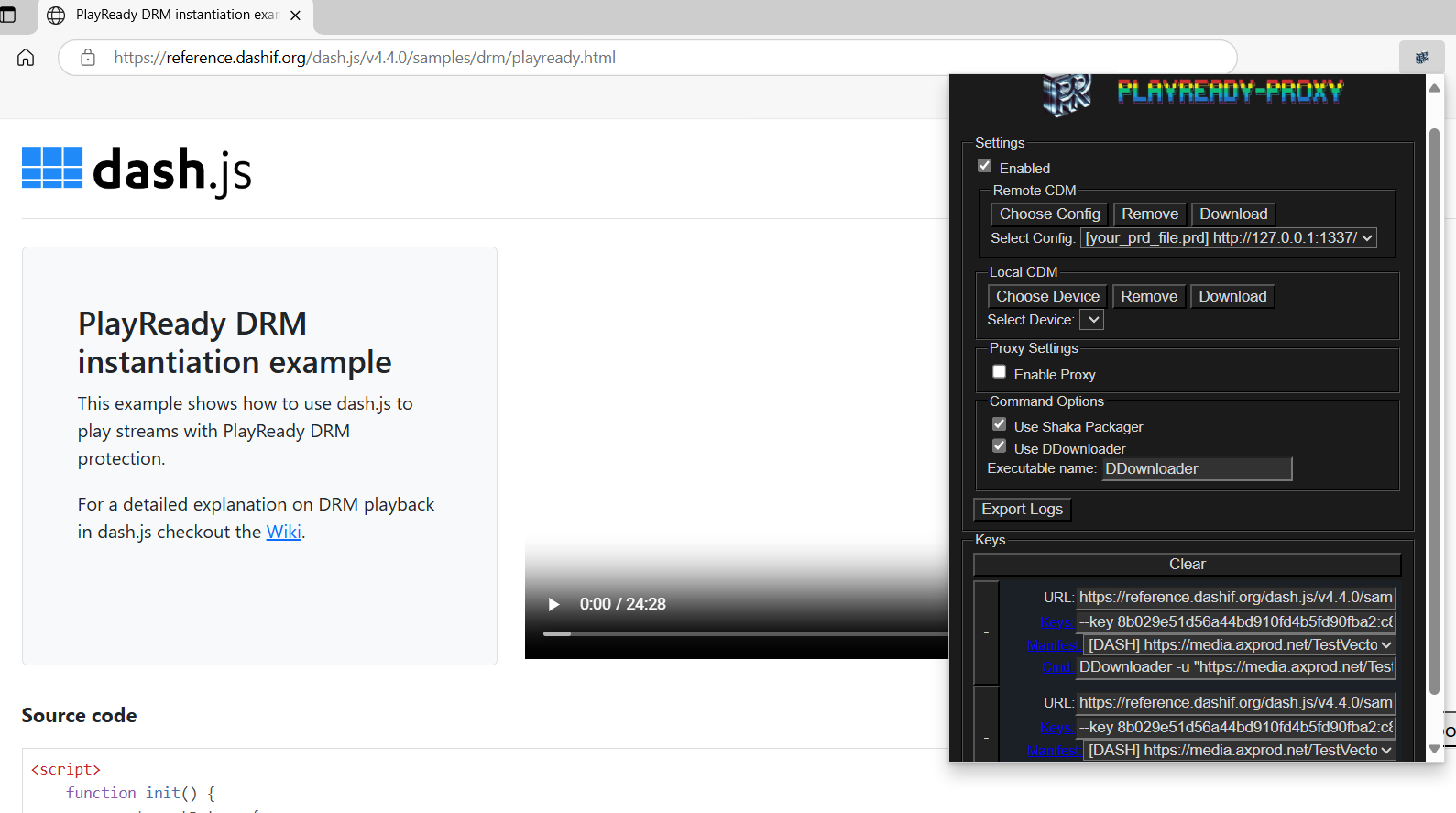Click the popup vertical scrollbar thumb
This screenshot has height=813, width=1456.
pyautogui.click(x=1434, y=412)
